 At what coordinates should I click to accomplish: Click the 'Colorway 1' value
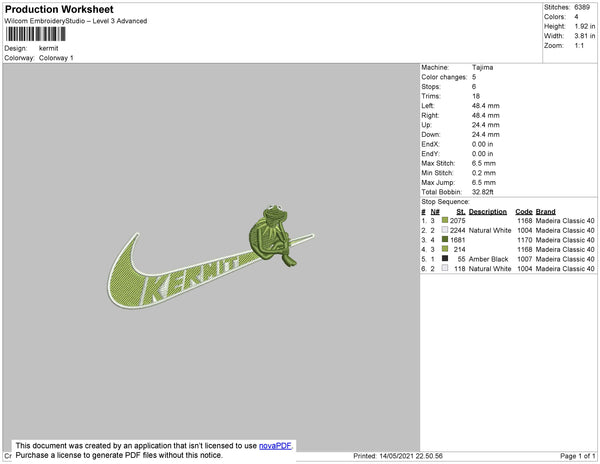pyautogui.click(x=56, y=58)
